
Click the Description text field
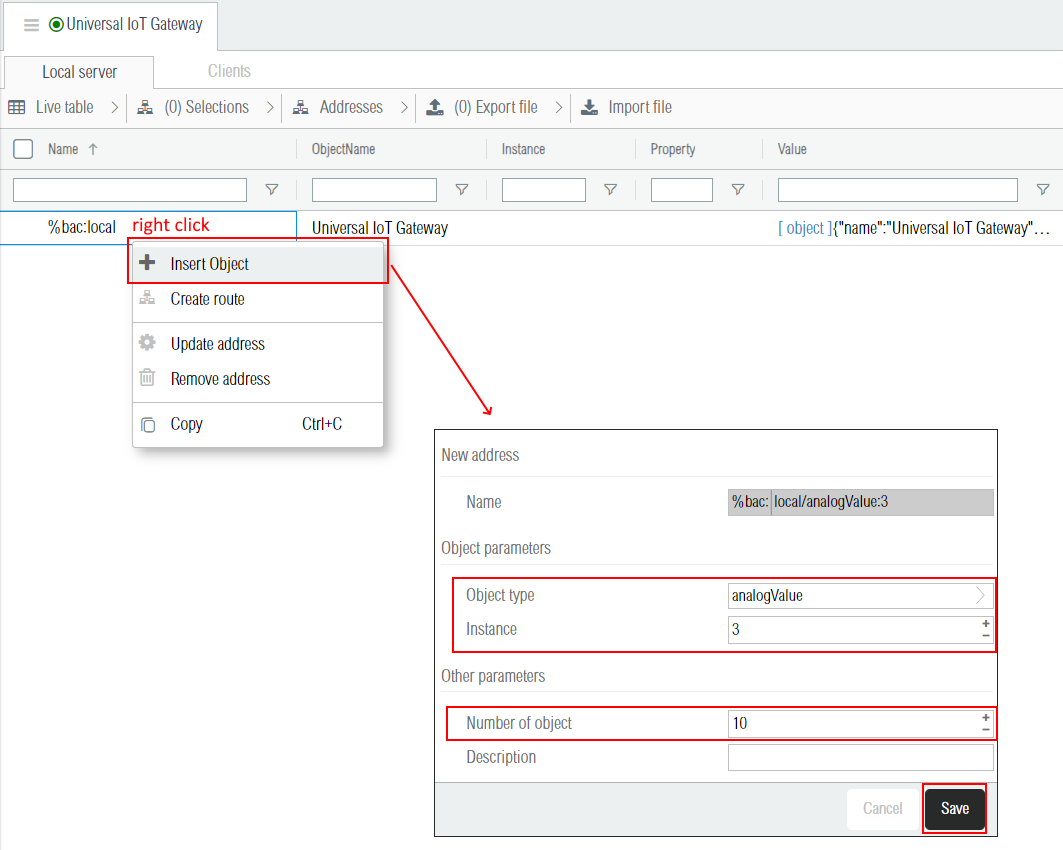pos(860,757)
